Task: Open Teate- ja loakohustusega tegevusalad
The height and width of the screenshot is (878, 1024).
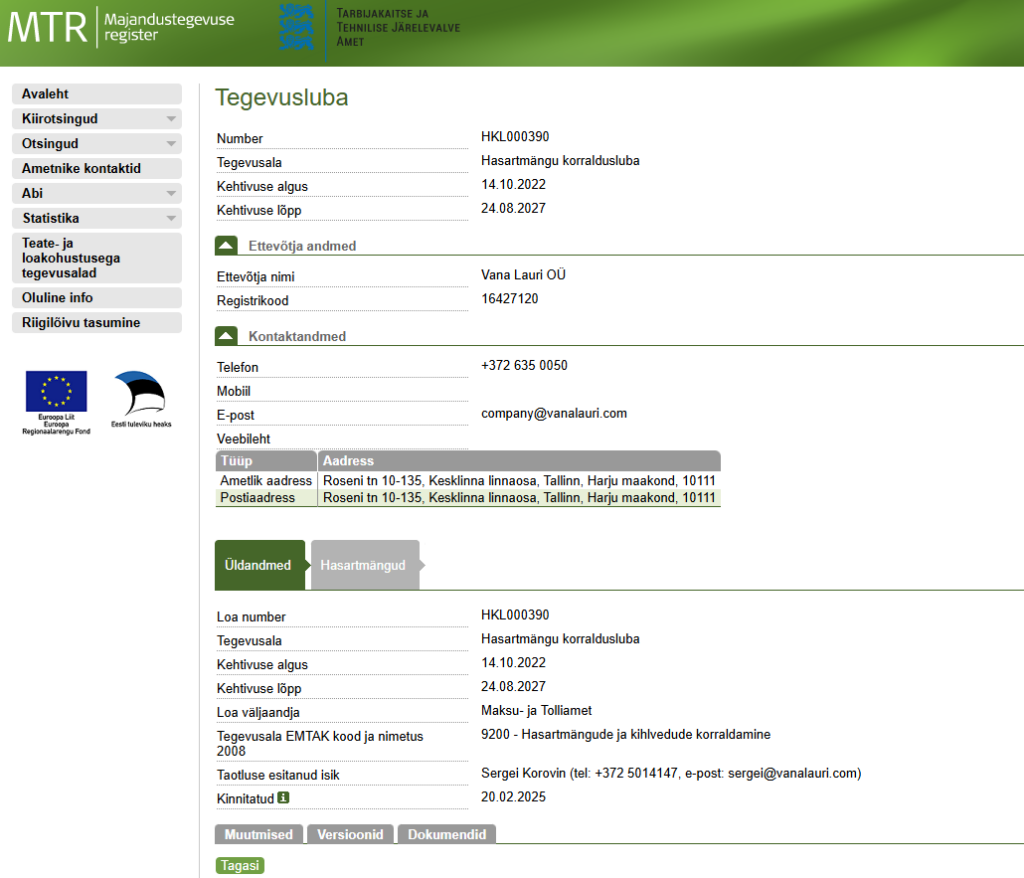Action: (96, 258)
